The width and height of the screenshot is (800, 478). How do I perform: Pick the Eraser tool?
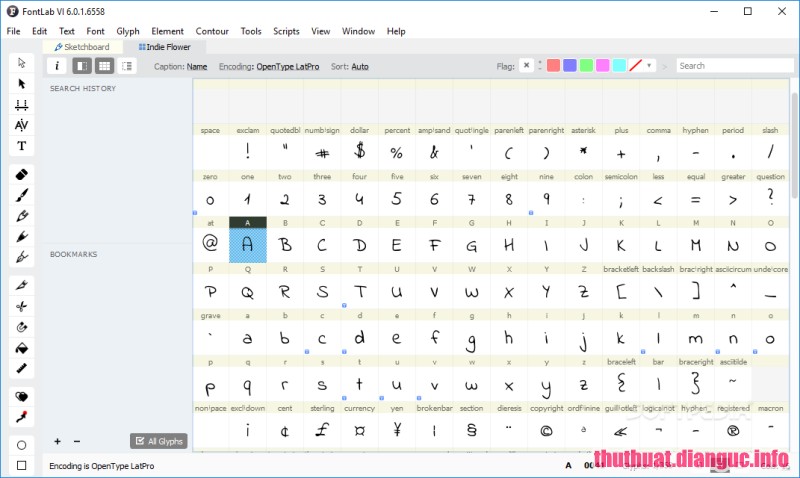pyautogui.click(x=21, y=174)
